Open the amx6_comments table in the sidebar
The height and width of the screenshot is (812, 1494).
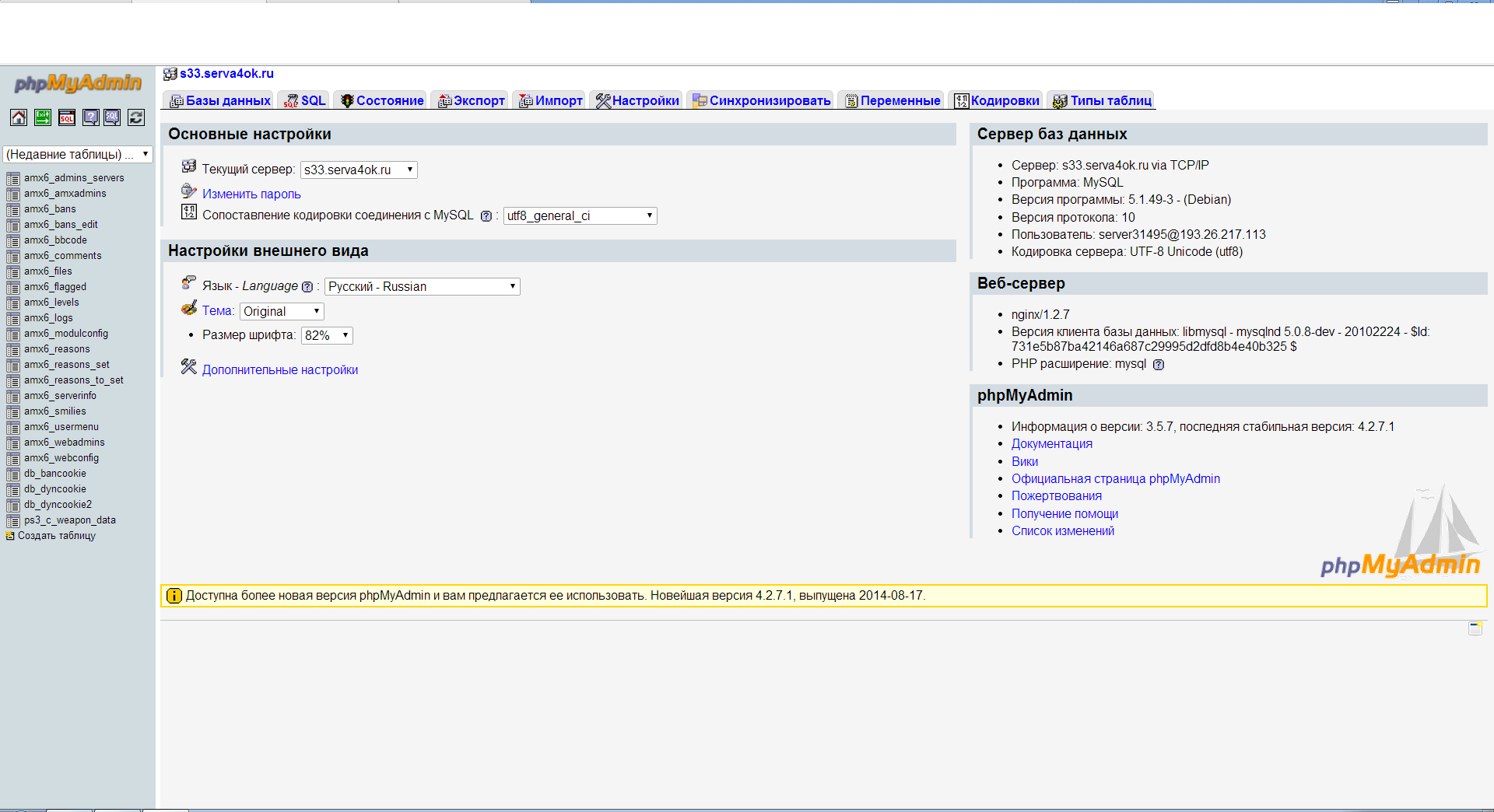coord(62,255)
